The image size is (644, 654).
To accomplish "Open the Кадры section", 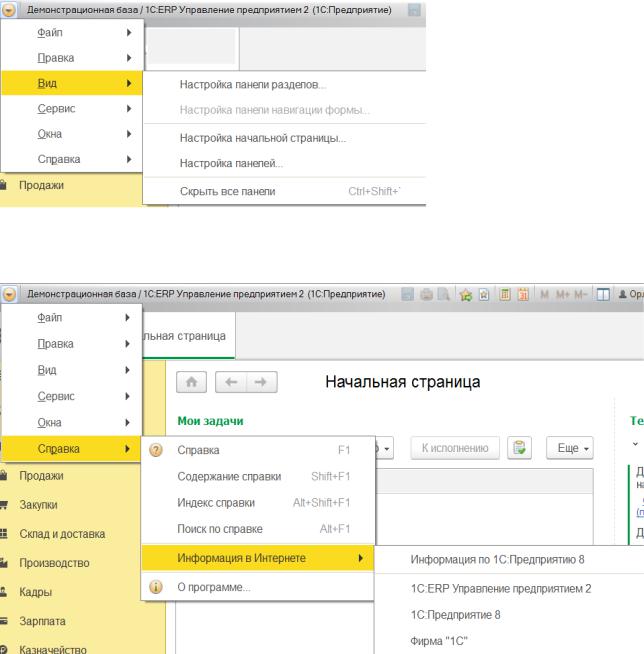I will pos(35,592).
